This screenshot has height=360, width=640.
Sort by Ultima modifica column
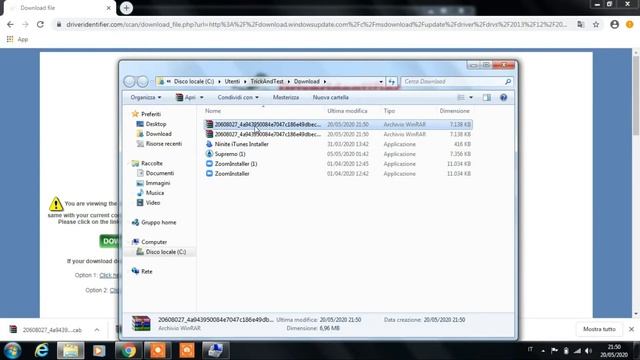pos(347,111)
